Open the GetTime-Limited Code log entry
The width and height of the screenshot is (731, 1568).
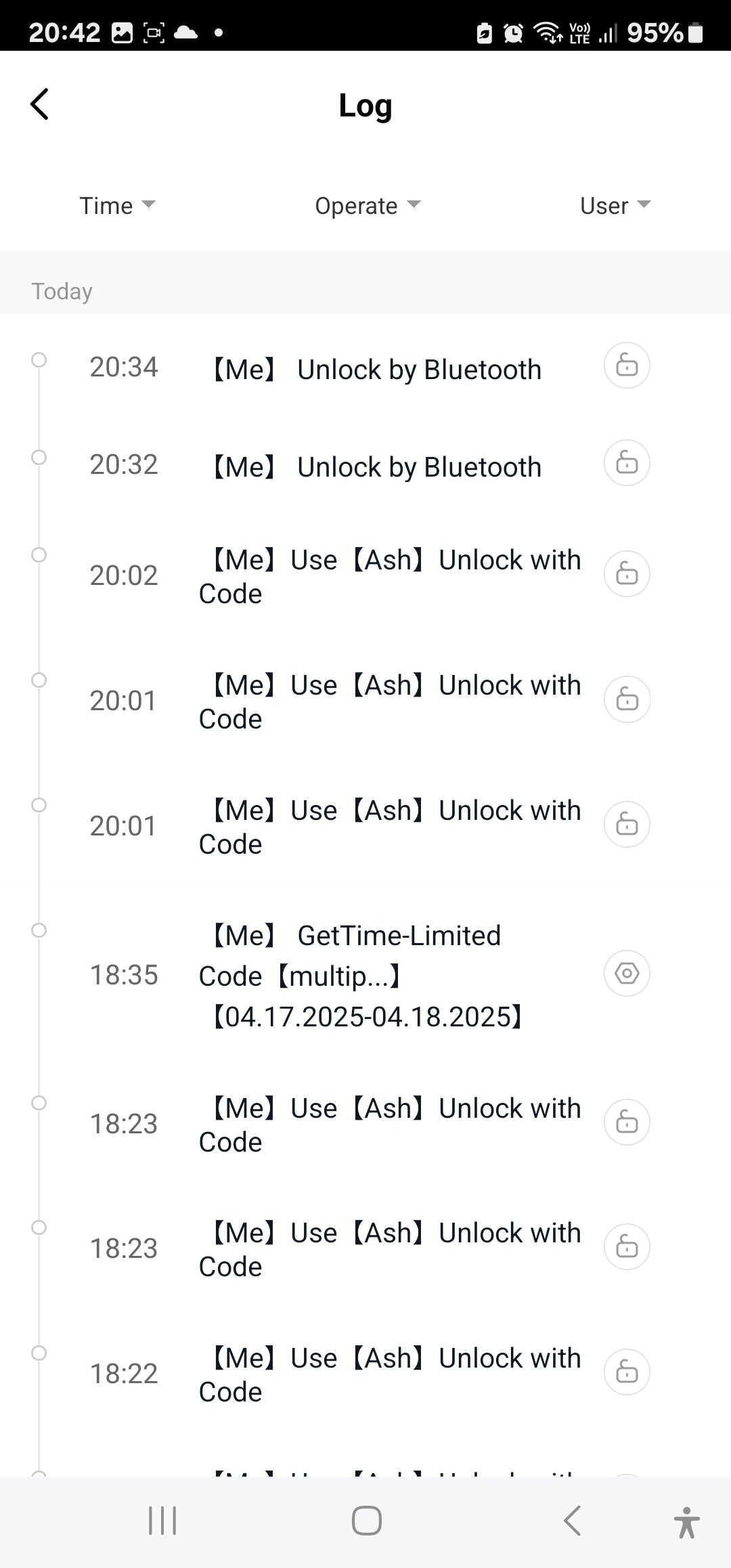(x=365, y=976)
